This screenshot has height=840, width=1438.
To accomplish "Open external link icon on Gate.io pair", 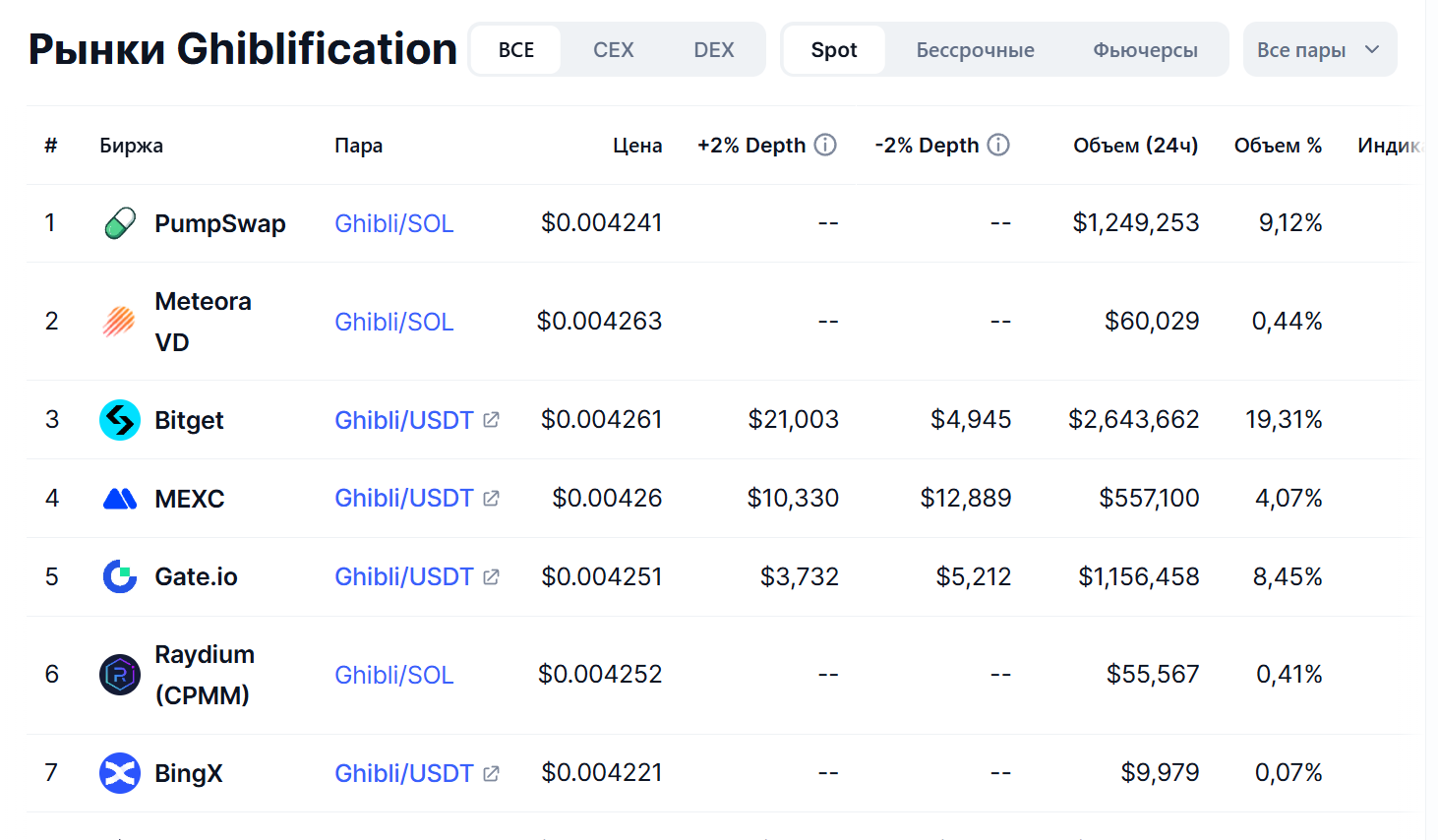I will [x=492, y=576].
